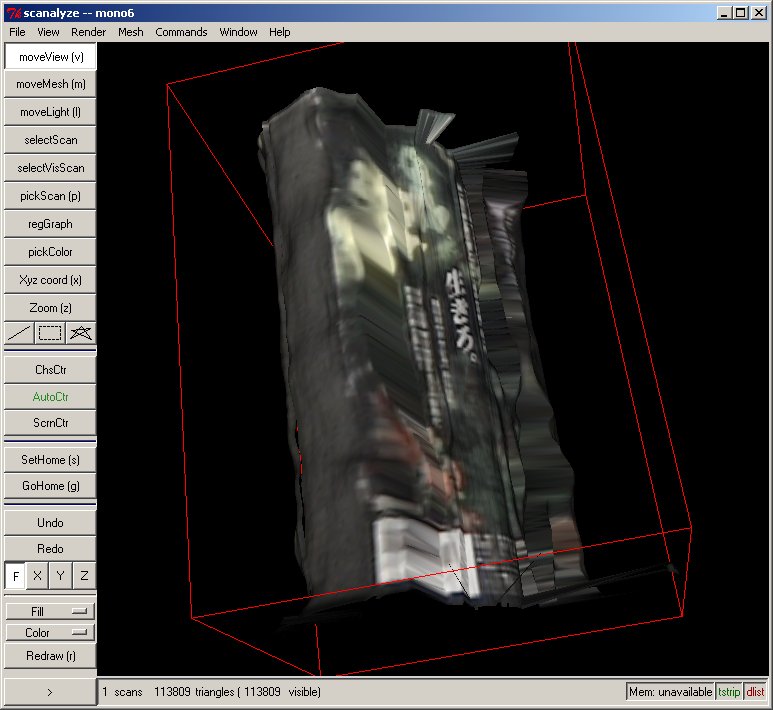Activate the pickColor tool
The width and height of the screenshot is (773, 710).
click(50, 252)
